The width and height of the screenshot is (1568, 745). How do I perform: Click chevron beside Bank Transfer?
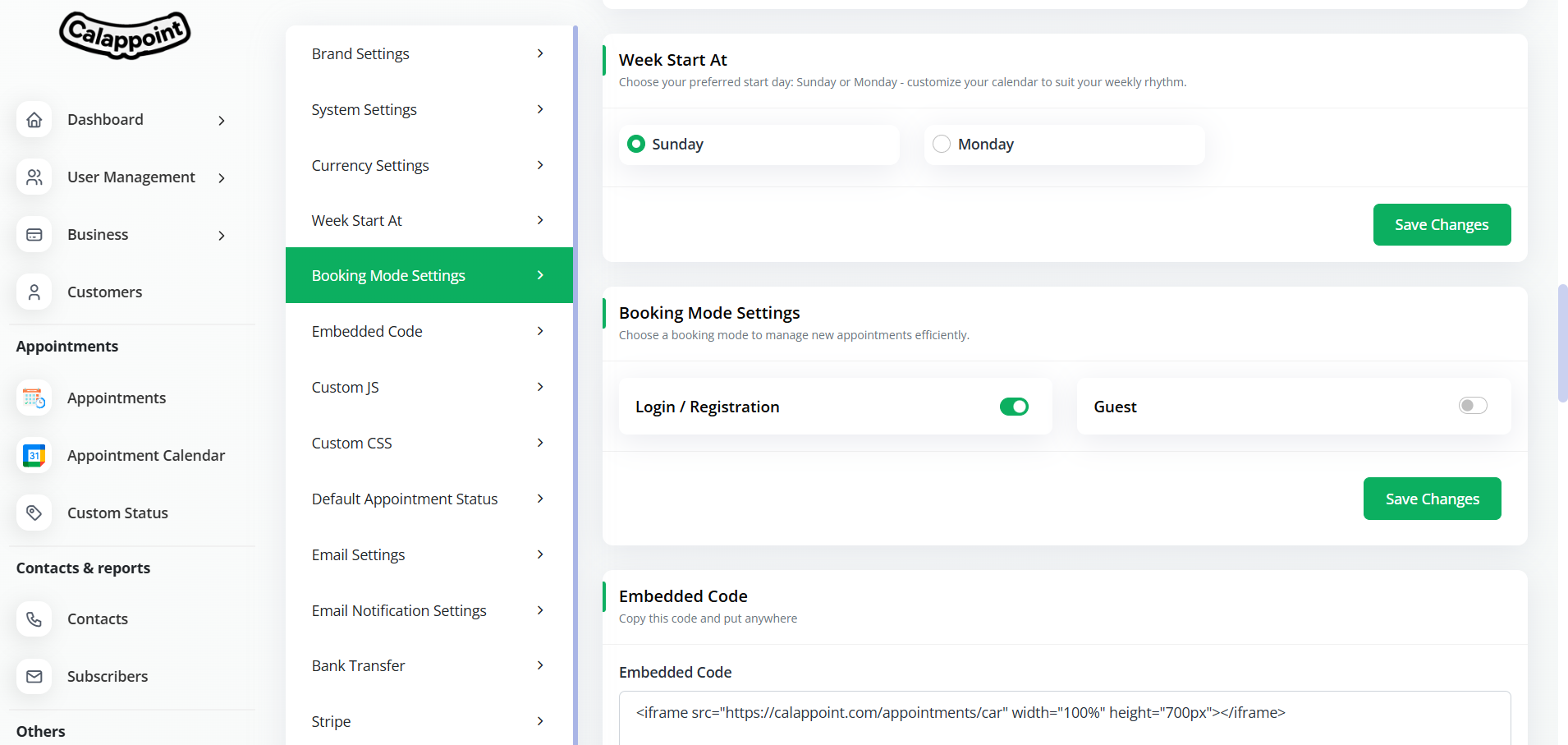tap(540, 665)
